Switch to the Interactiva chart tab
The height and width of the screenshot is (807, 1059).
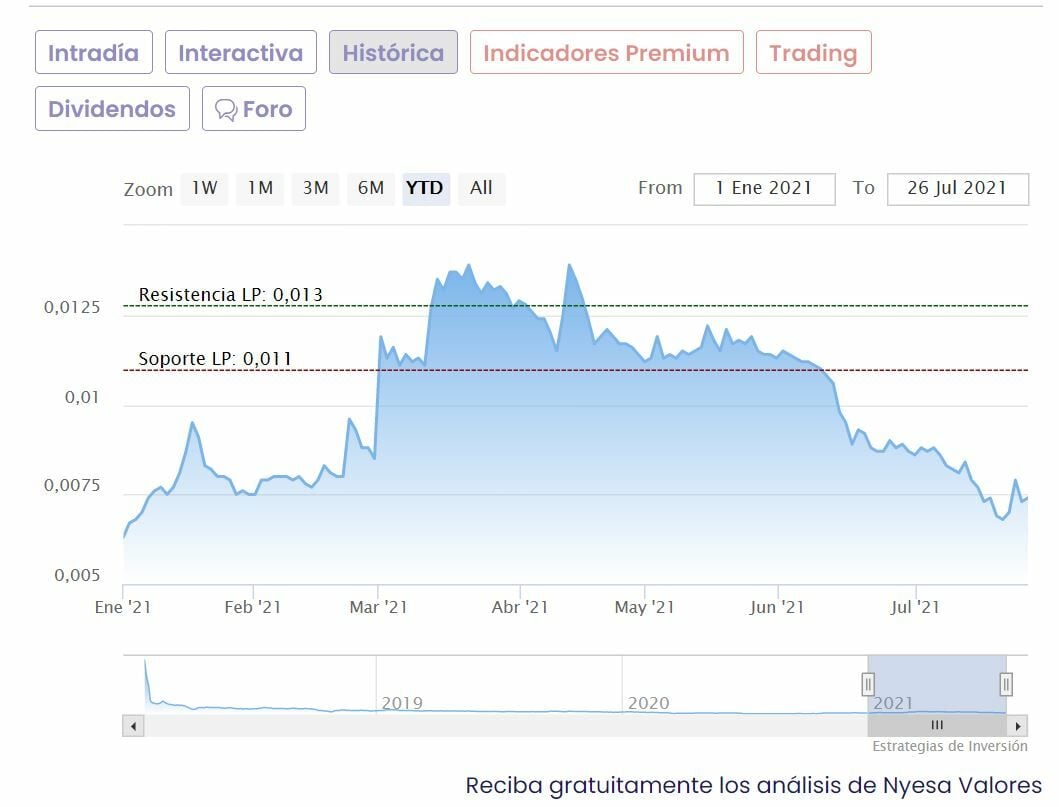coord(240,53)
